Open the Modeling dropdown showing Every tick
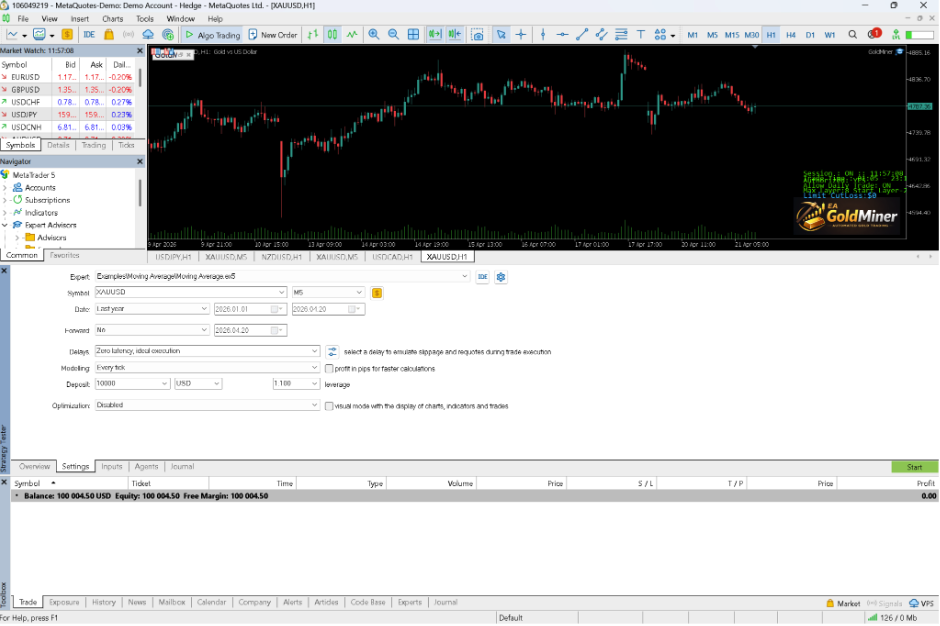The width and height of the screenshot is (940, 626). tap(207, 368)
